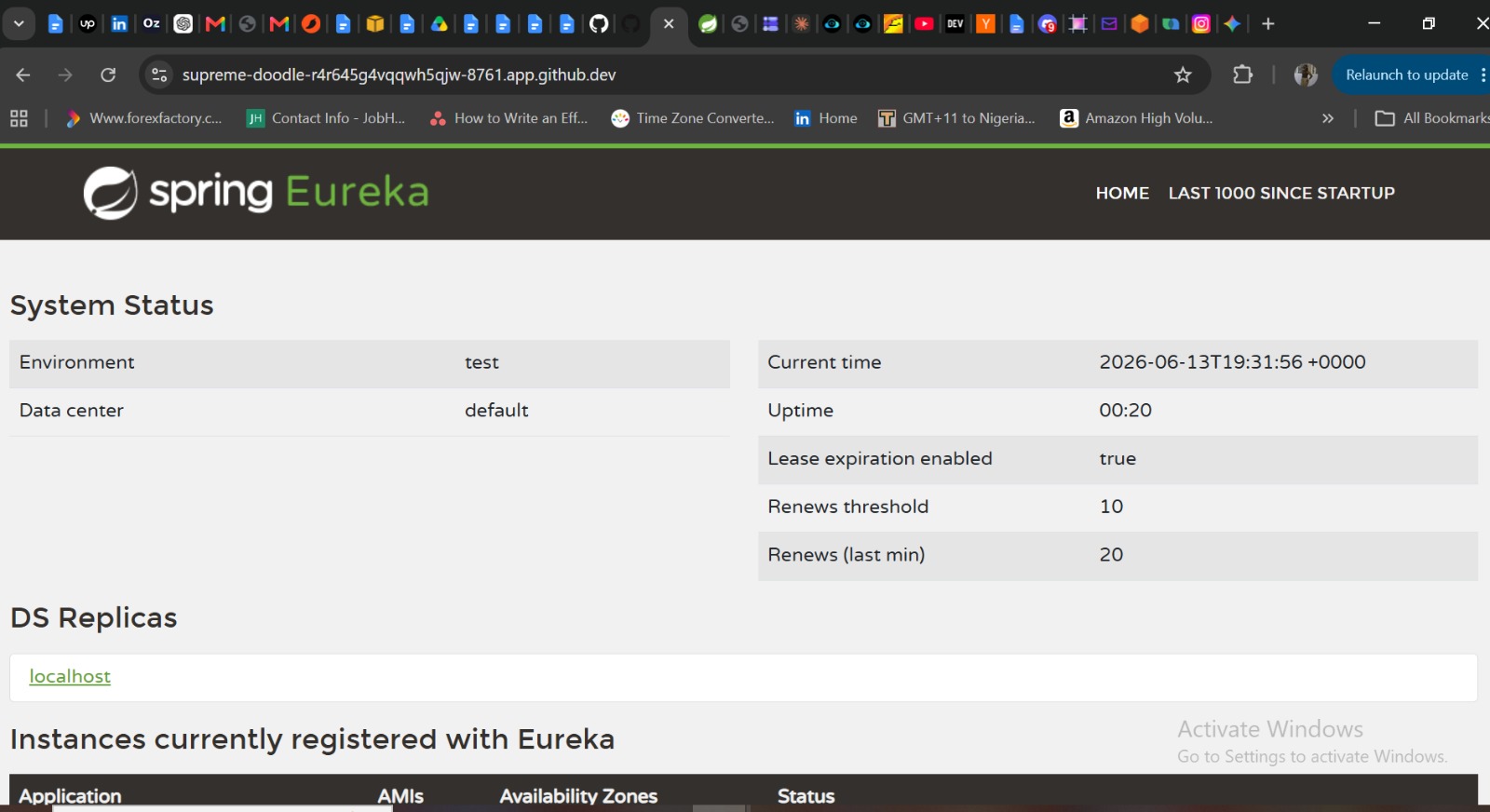Click the DS Replicas heading

[93, 618]
